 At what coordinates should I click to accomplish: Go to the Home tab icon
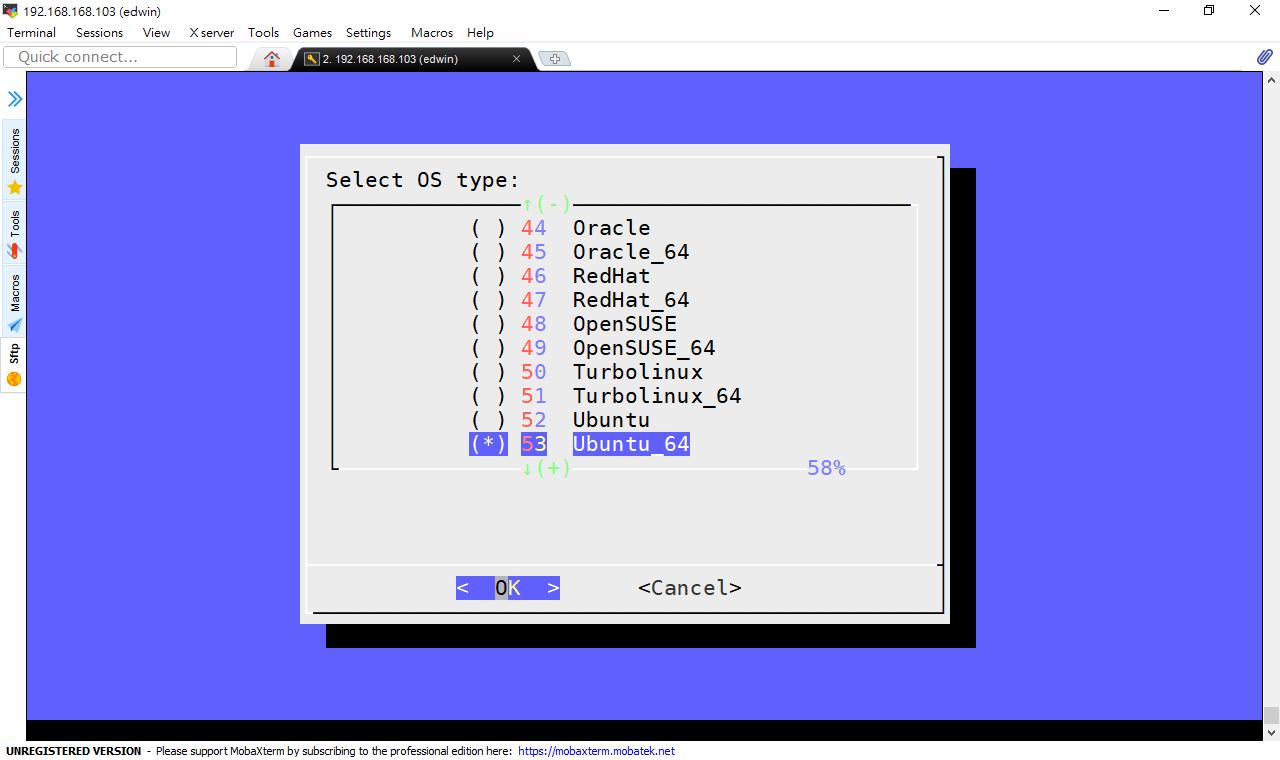tap(271, 59)
